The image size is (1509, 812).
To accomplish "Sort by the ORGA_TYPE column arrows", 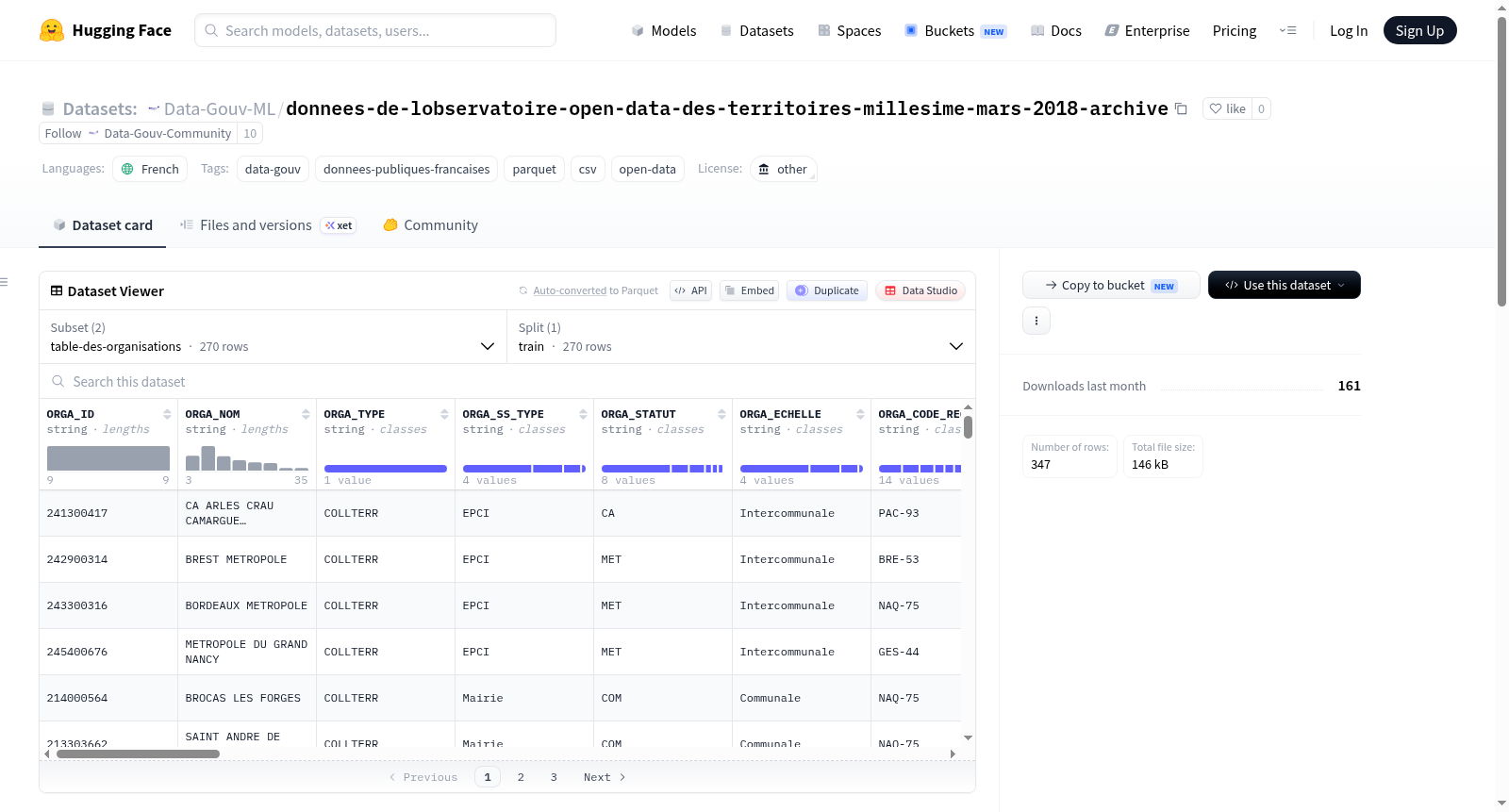I will pos(444,414).
